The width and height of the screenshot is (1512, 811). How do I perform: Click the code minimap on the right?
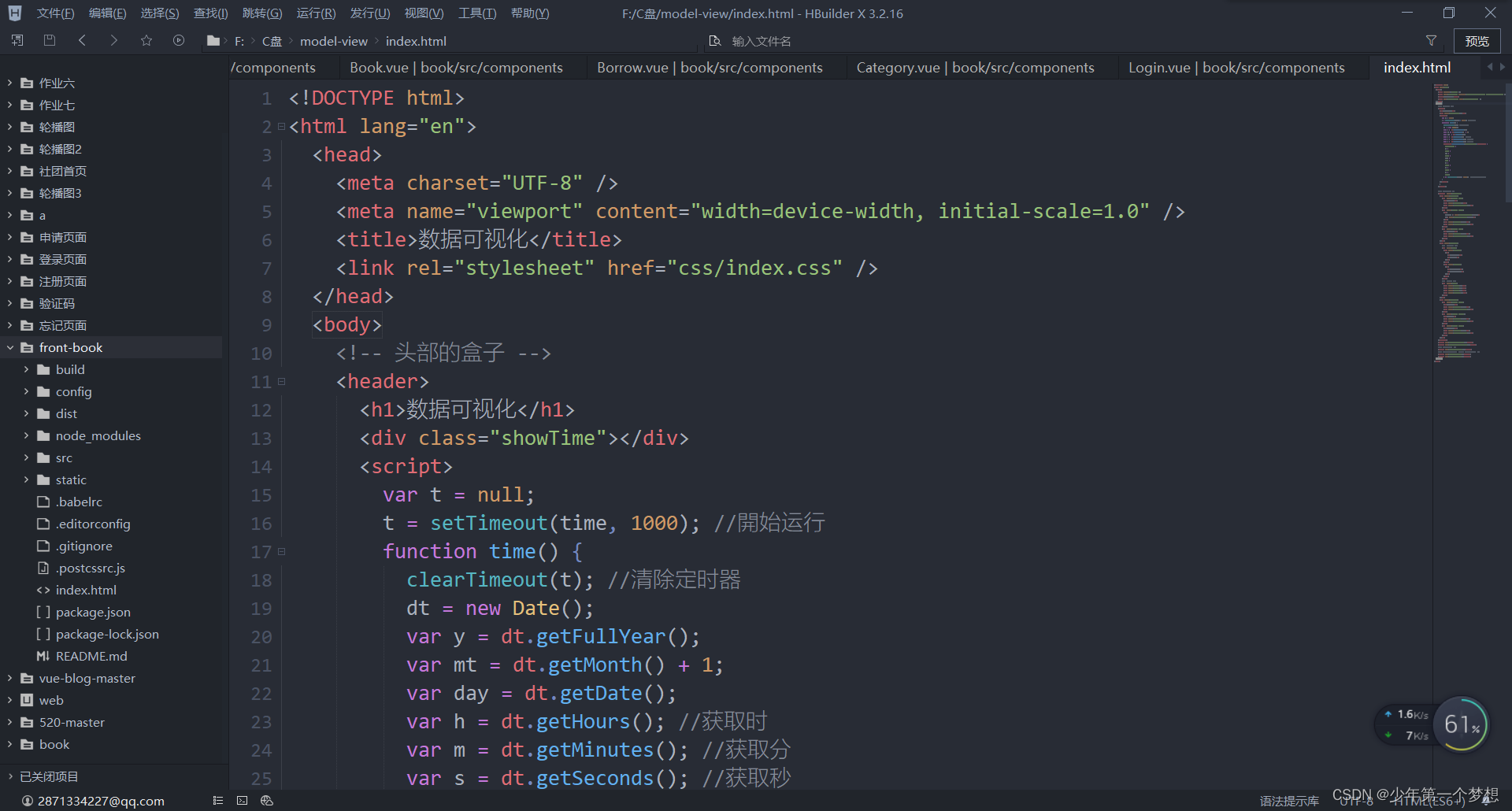tap(1468, 222)
